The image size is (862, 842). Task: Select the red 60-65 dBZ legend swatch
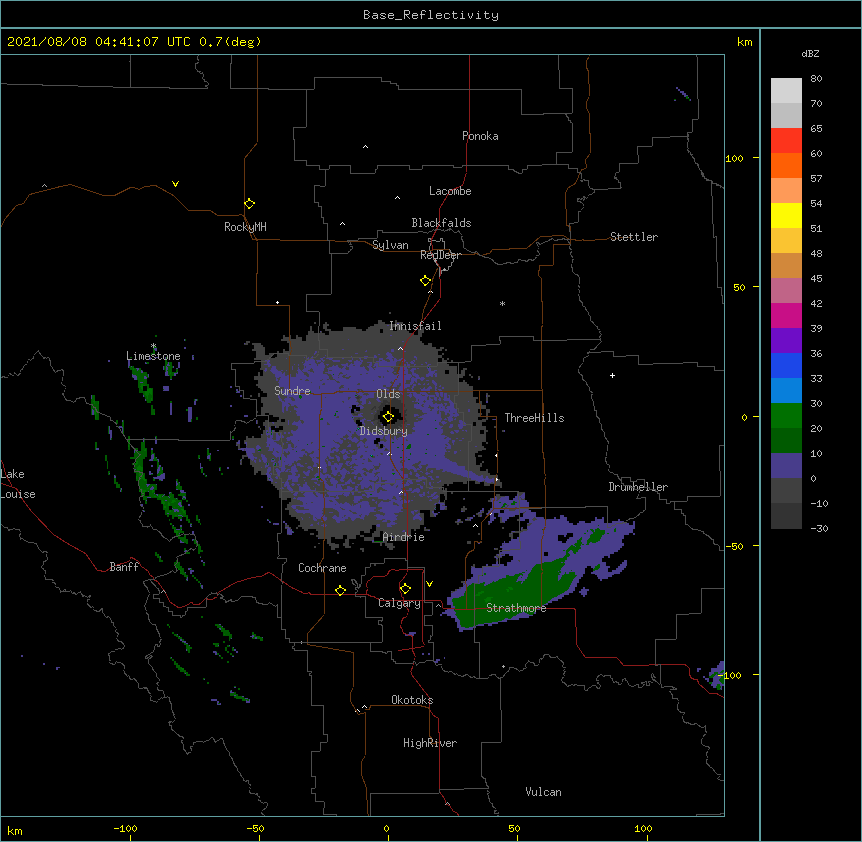786,141
